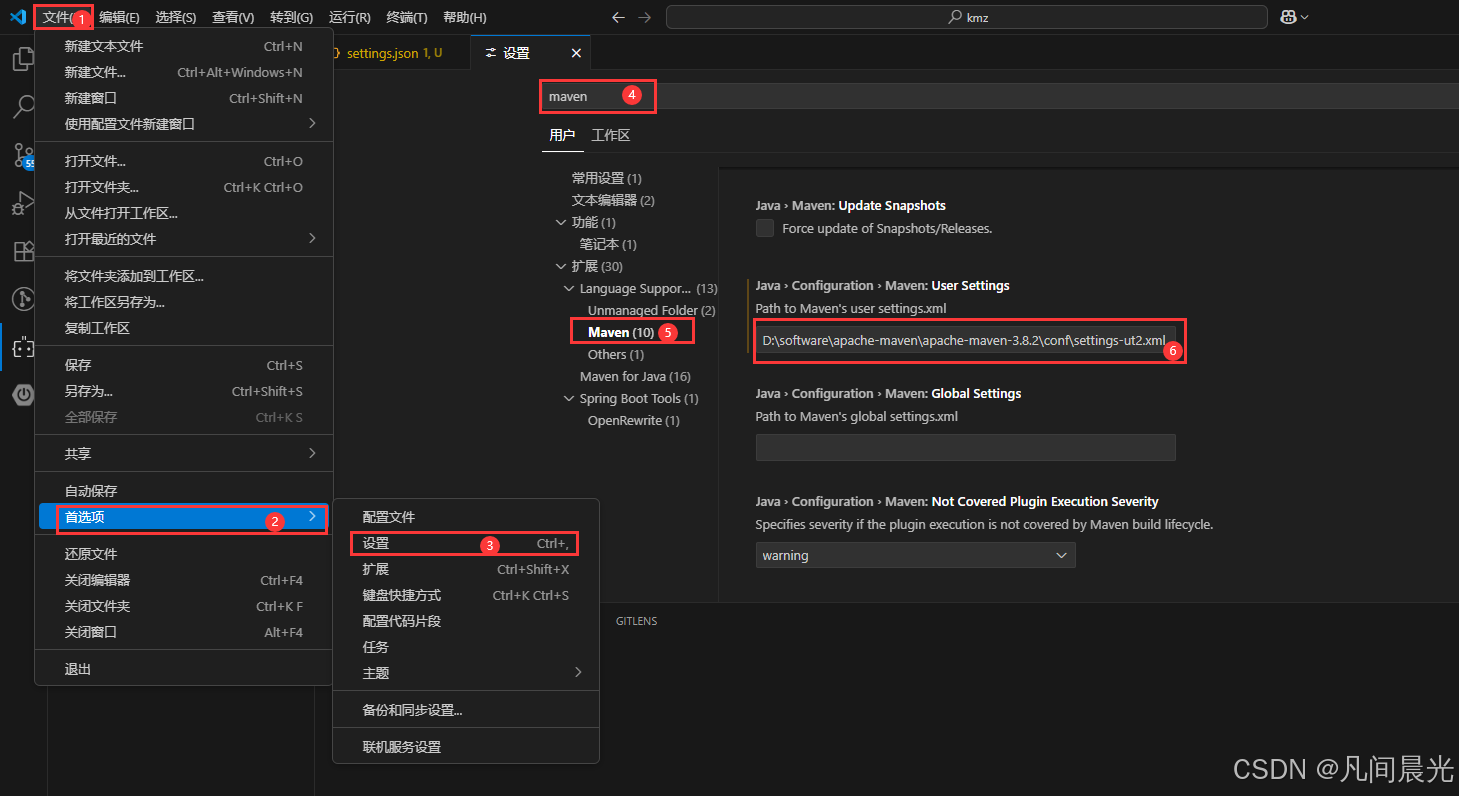Viewport: 1459px width, 796px height.
Task: Select 配置代码片段 in preferences submenu
Action: pyautogui.click(x=466, y=621)
